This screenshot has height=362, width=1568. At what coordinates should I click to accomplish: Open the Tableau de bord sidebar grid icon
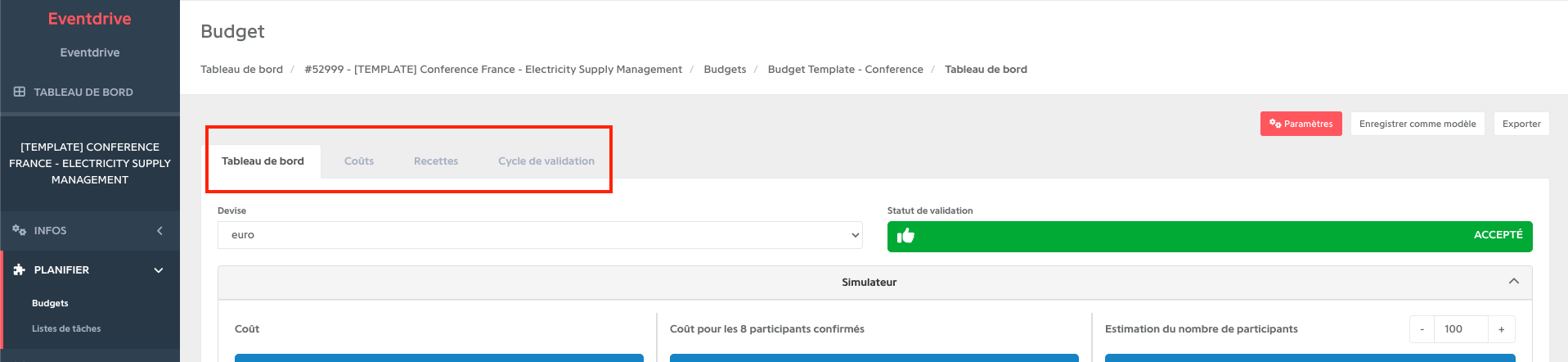click(20, 92)
